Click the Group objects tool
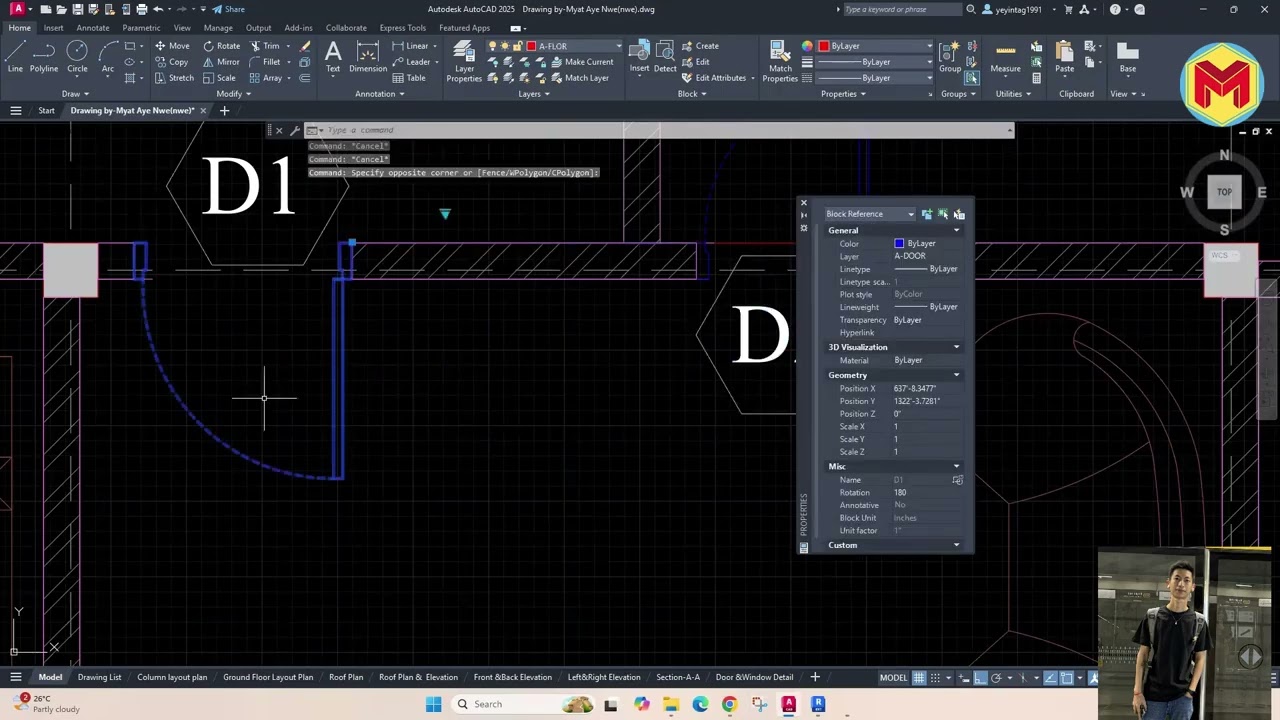Viewport: 1280px width, 720px height. coord(950,57)
